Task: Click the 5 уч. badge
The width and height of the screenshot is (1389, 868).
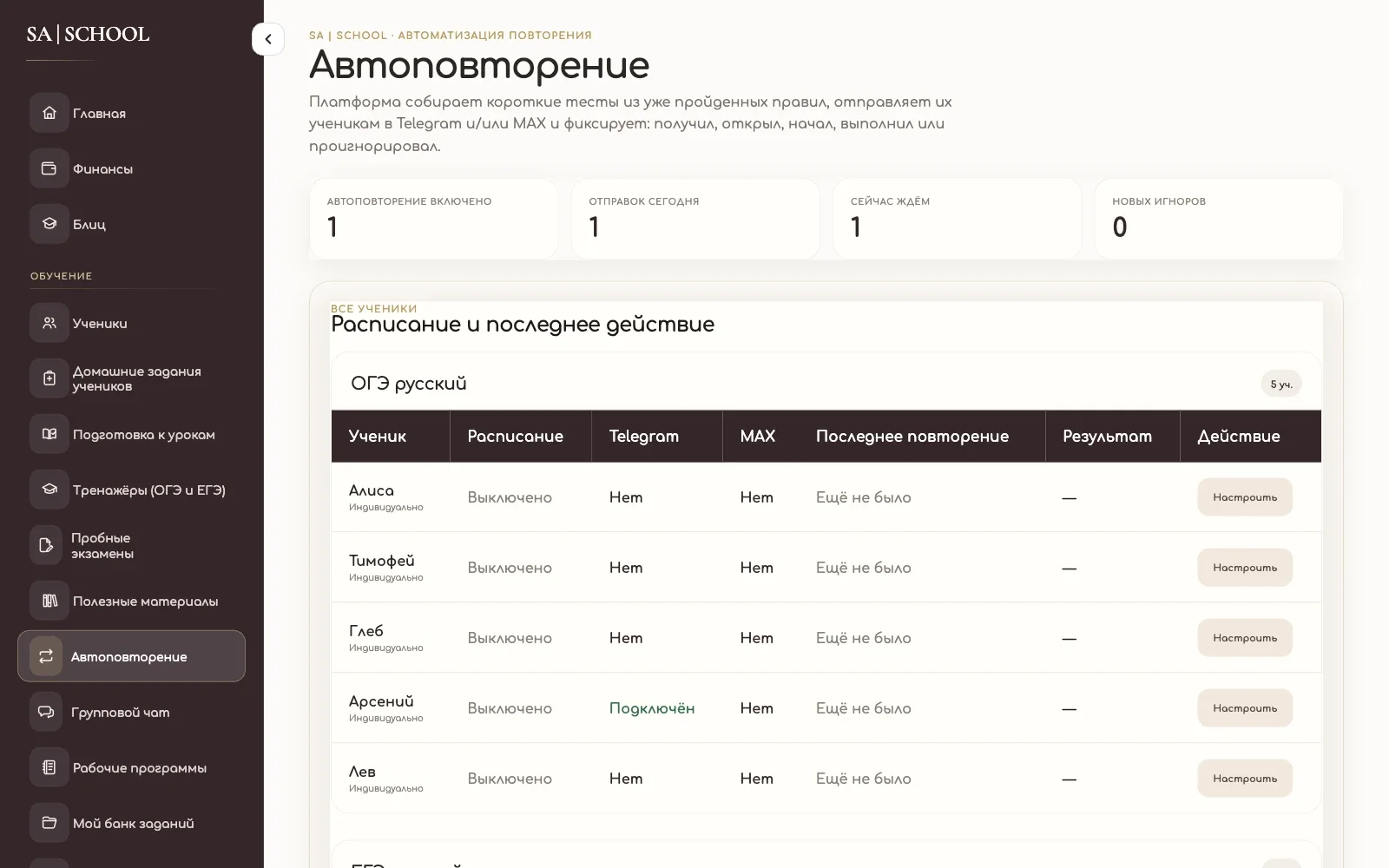Action: (x=1281, y=384)
